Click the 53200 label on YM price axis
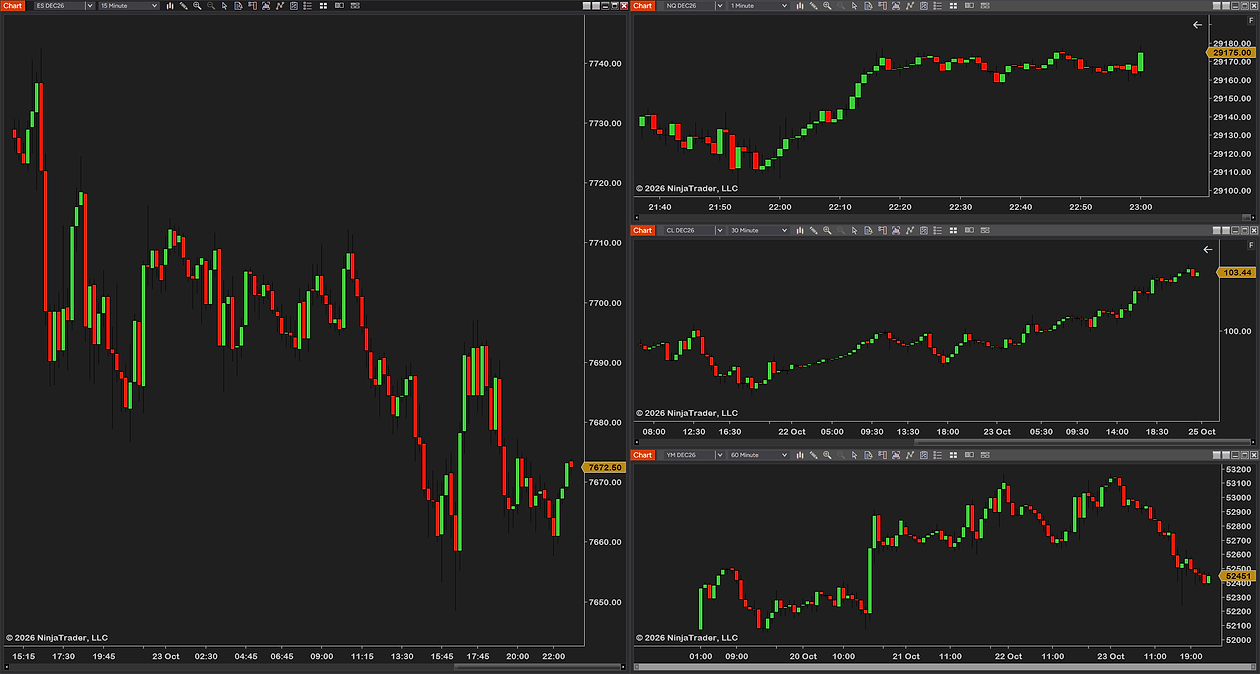This screenshot has width=1260, height=674. [x=1238, y=469]
